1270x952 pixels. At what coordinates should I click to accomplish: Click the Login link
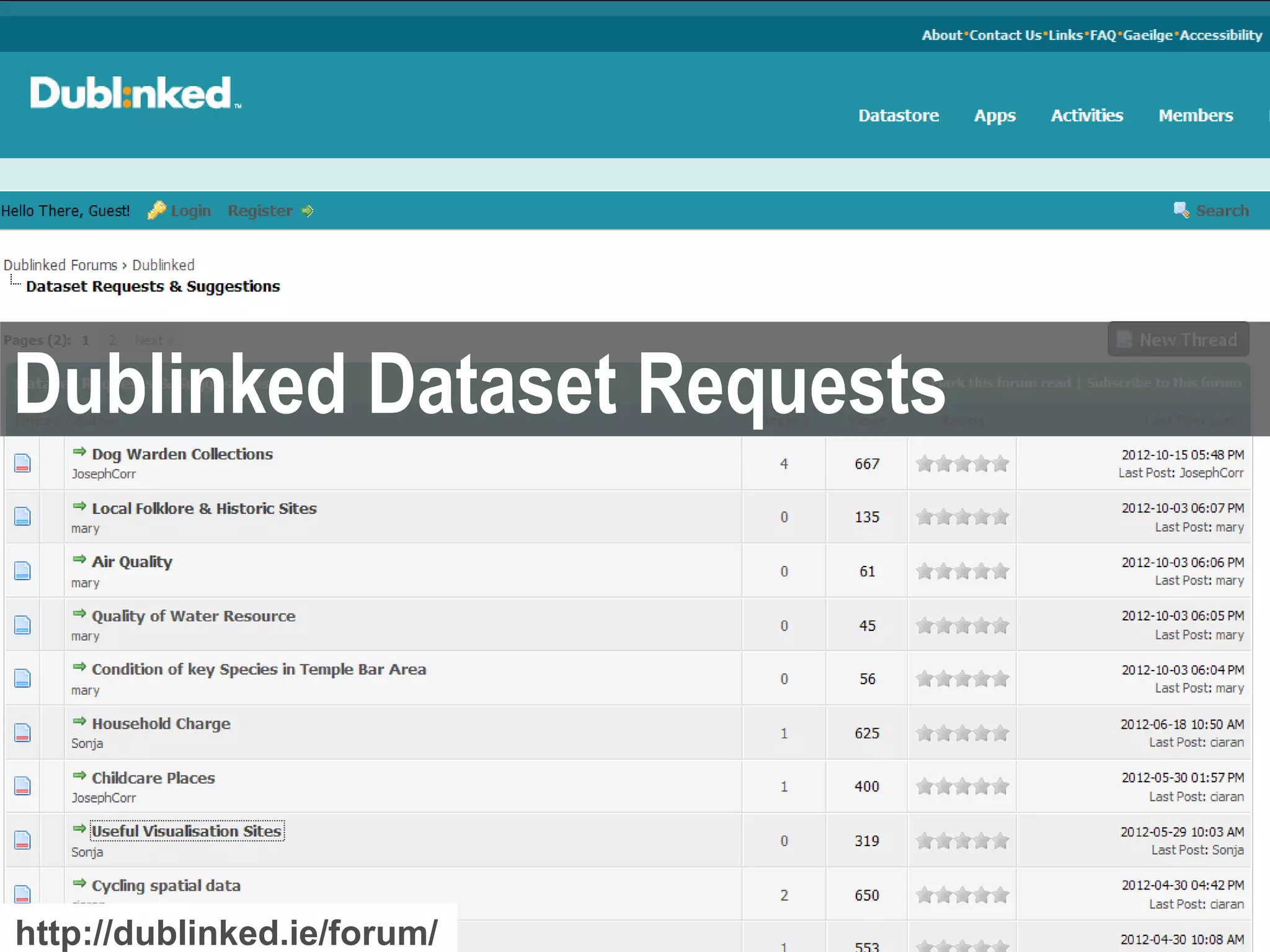[191, 211]
